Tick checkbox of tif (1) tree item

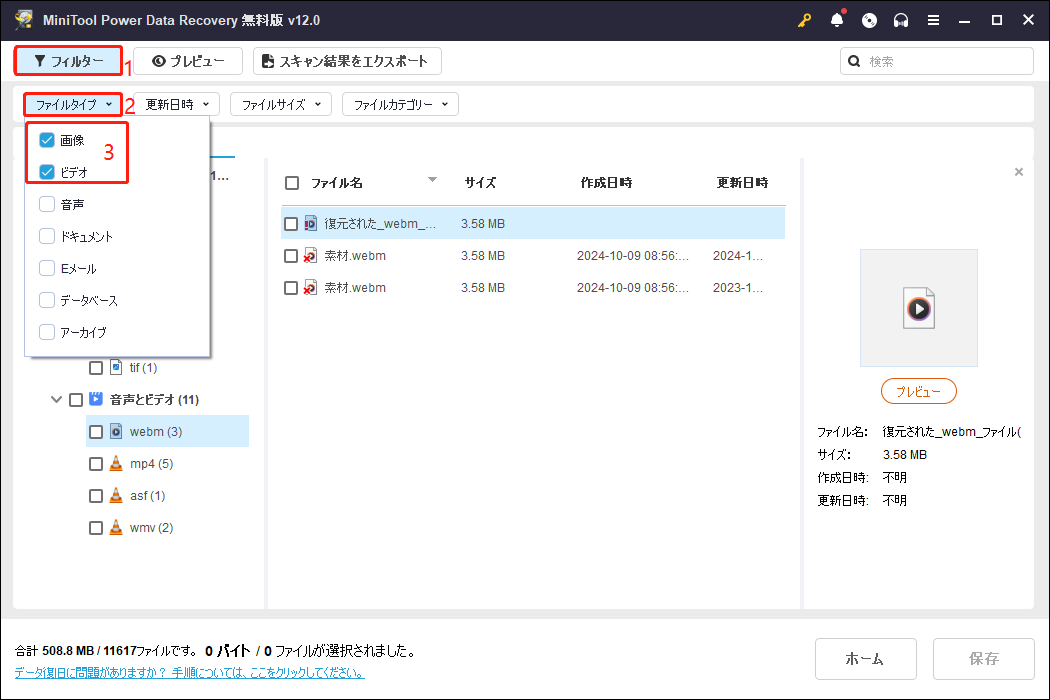[96, 368]
